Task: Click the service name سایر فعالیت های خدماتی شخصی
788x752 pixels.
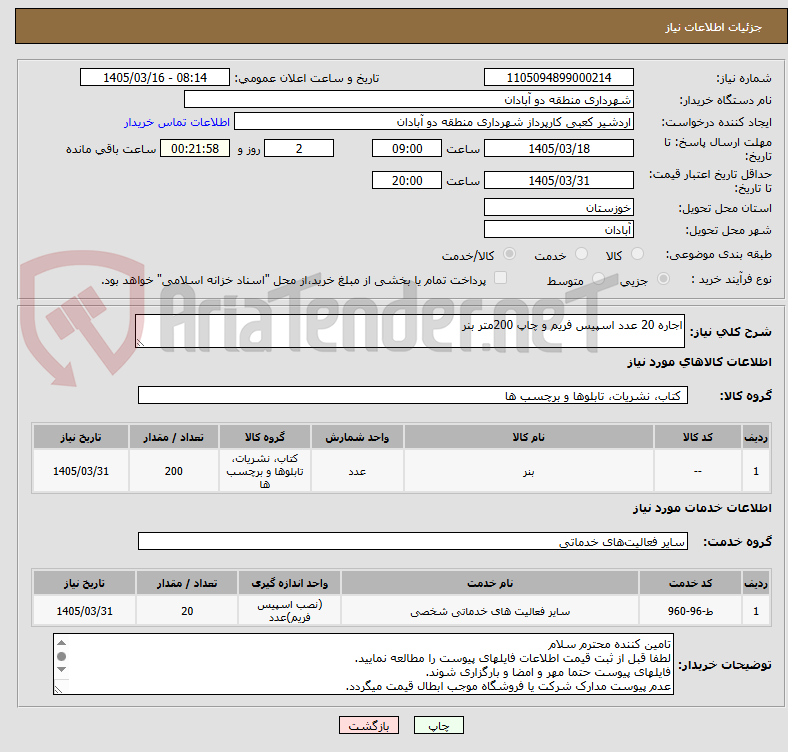Action: coord(490,611)
